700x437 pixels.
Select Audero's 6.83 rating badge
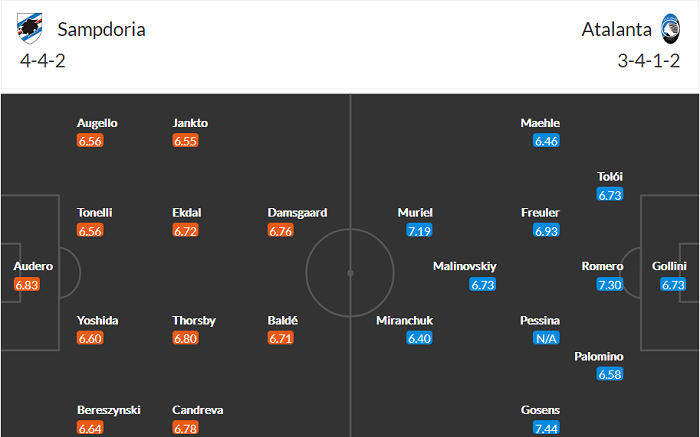[28, 285]
